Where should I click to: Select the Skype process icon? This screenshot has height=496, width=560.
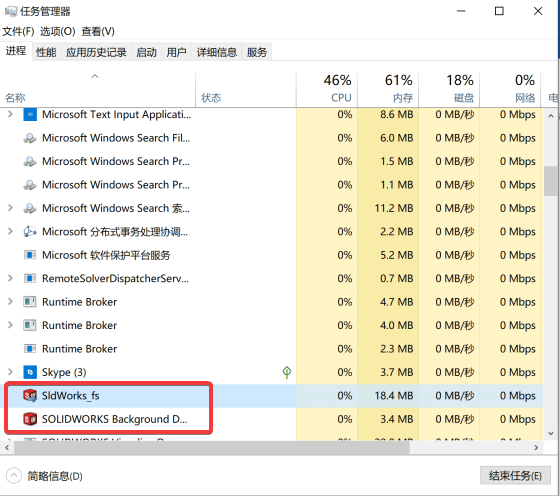tap(30, 372)
